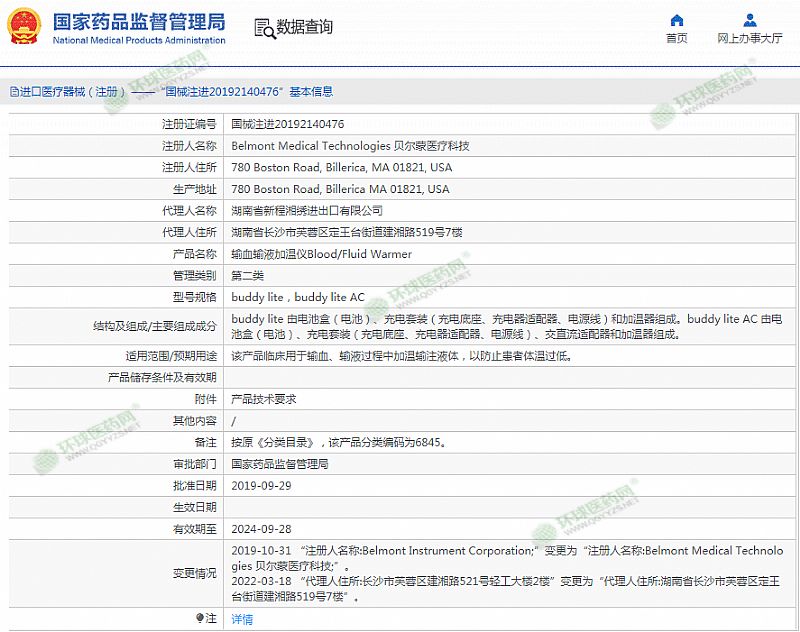Click registration number value 国械注进20192140476
The width and height of the screenshot is (800, 632).
click(x=288, y=125)
